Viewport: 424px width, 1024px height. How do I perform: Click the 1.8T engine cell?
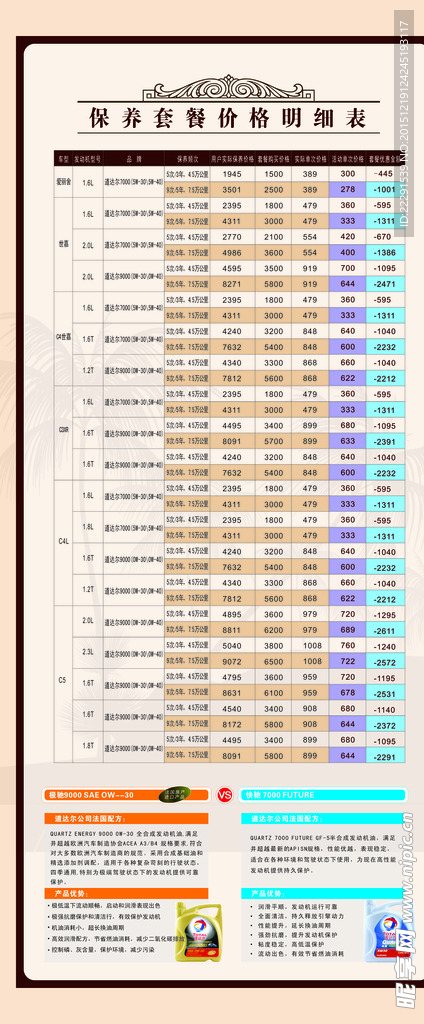click(88, 746)
